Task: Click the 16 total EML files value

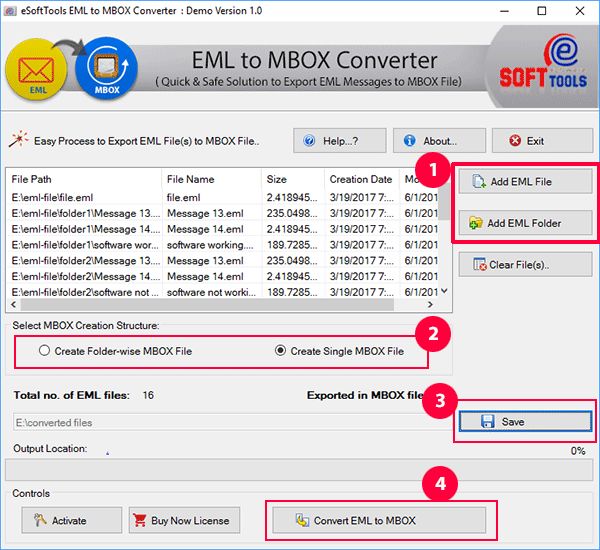Action: tap(148, 395)
